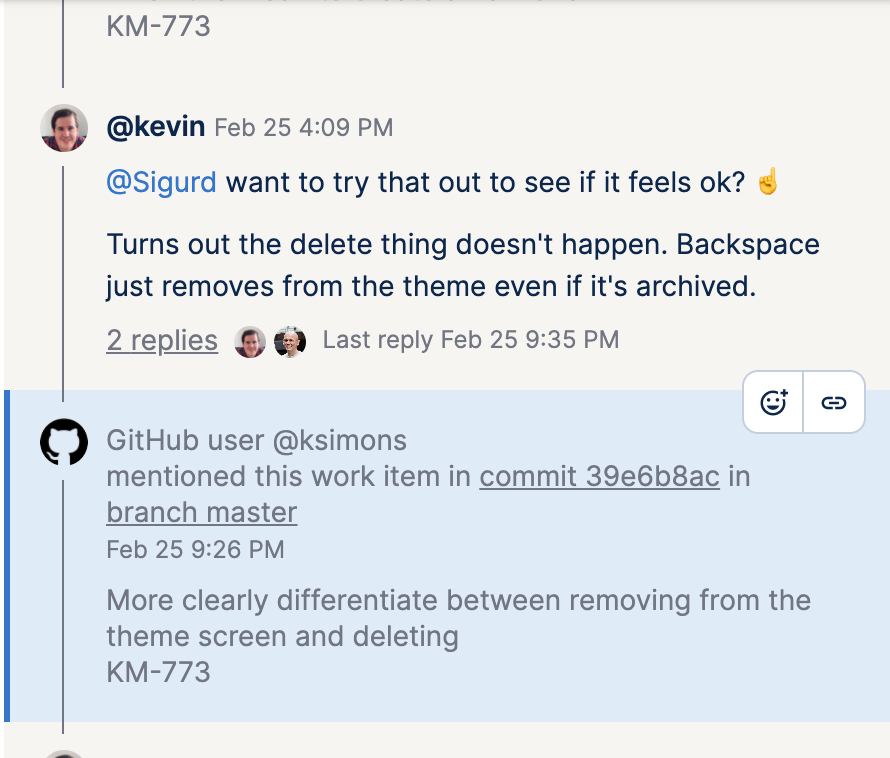
Task: Click first replier avatar beside 2 replies
Action: coord(250,341)
